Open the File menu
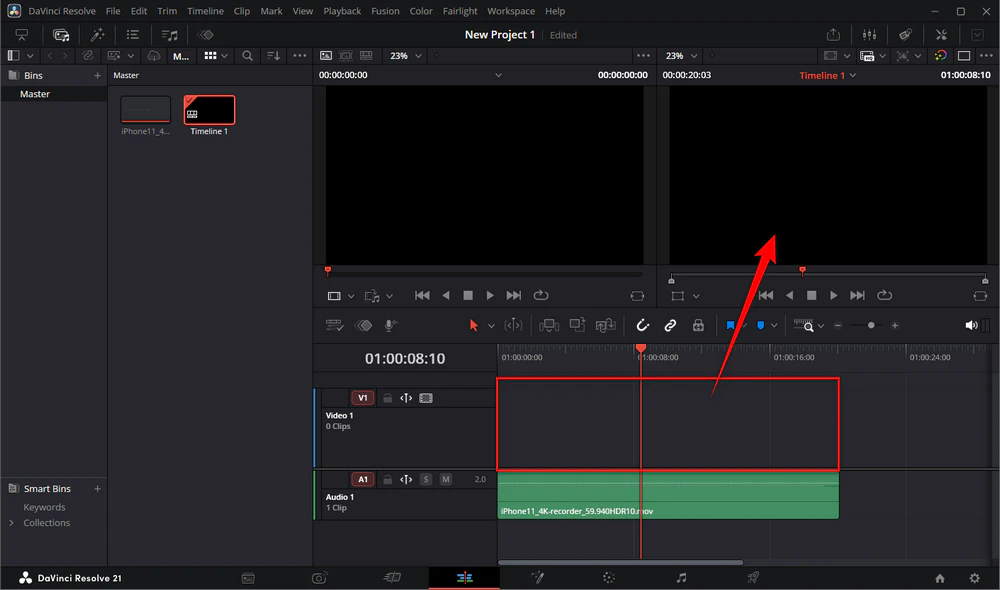Screen dimensions: 1000x590 [x=113, y=11]
